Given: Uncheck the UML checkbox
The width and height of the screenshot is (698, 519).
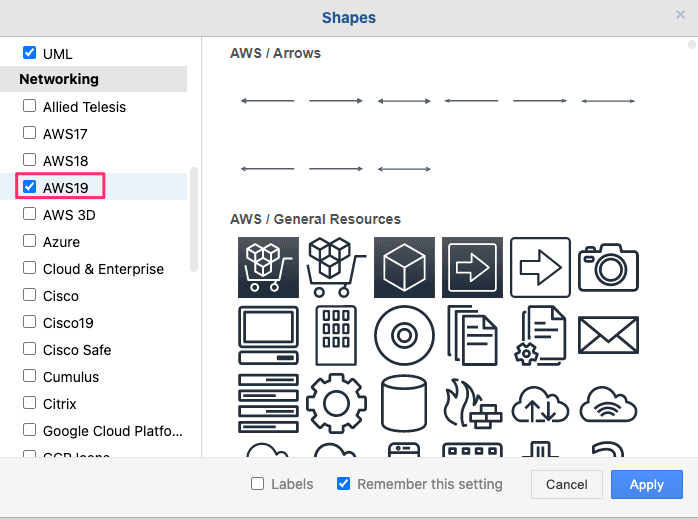Looking at the screenshot, I should click(29, 53).
